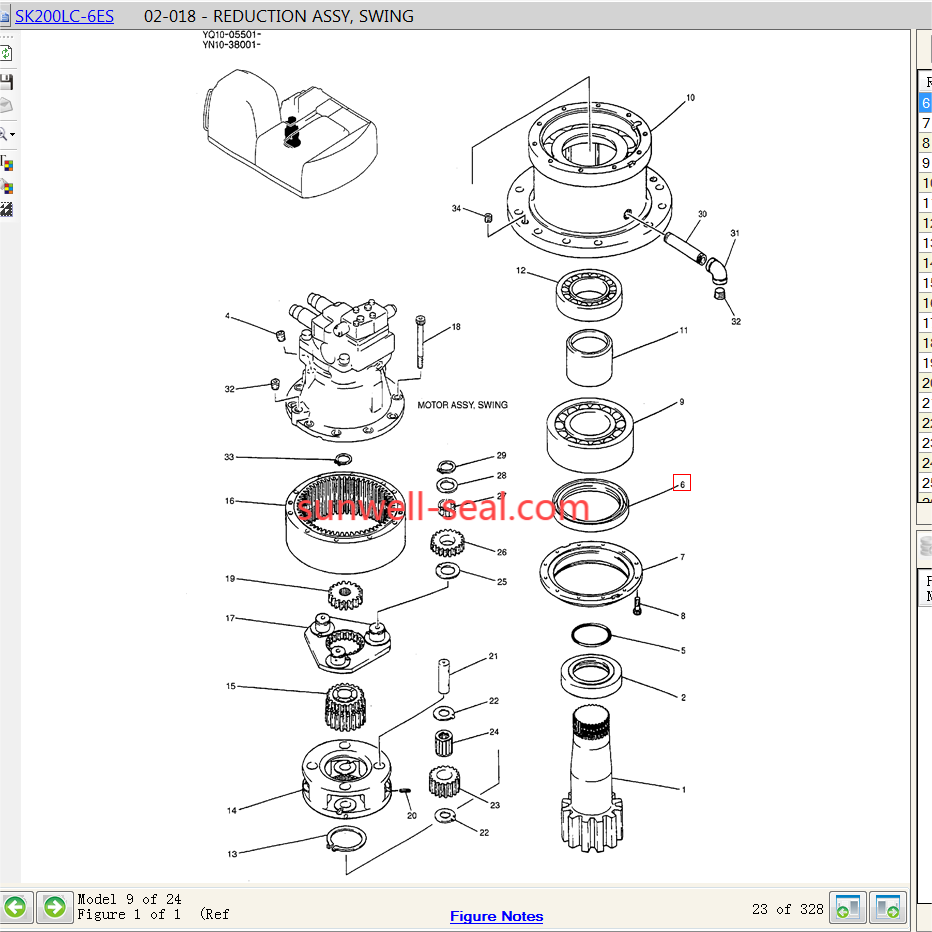The image size is (932, 932).
Task: Click callout number 10 on the housing
Action: tap(690, 98)
